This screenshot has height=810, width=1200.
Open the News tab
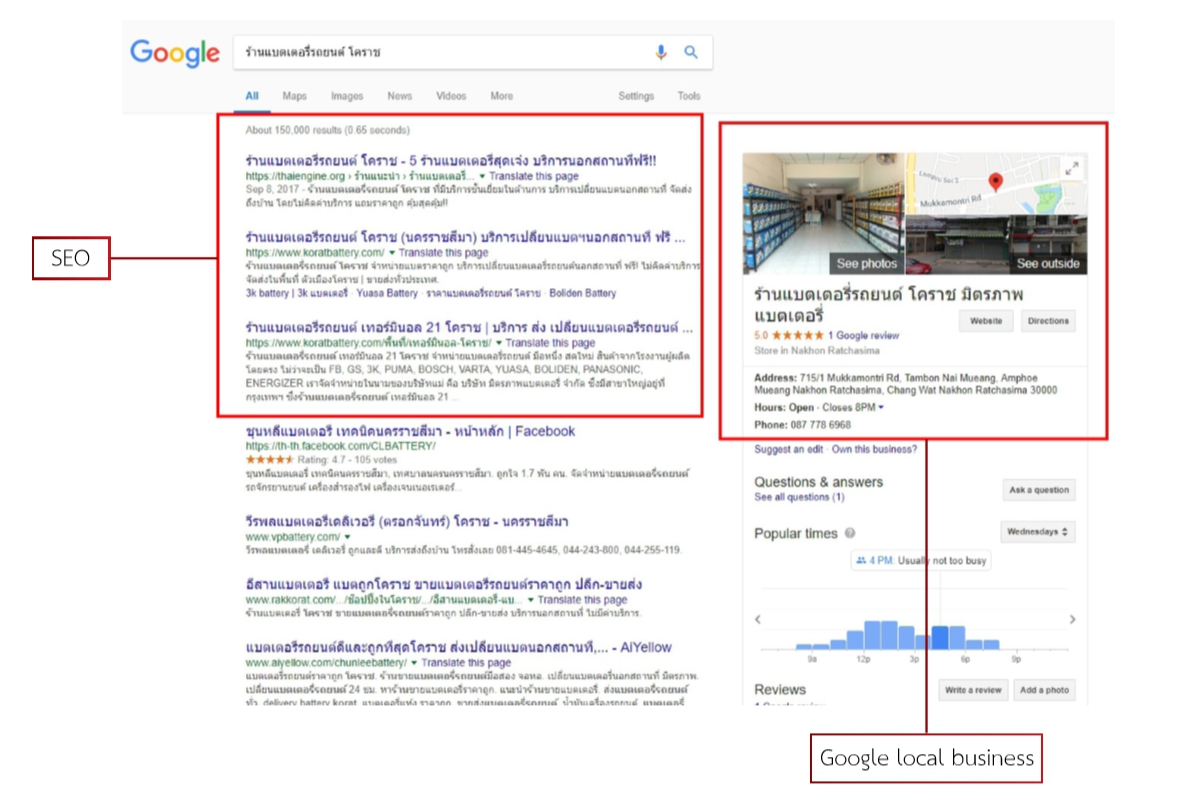click(x=400, y=96)
